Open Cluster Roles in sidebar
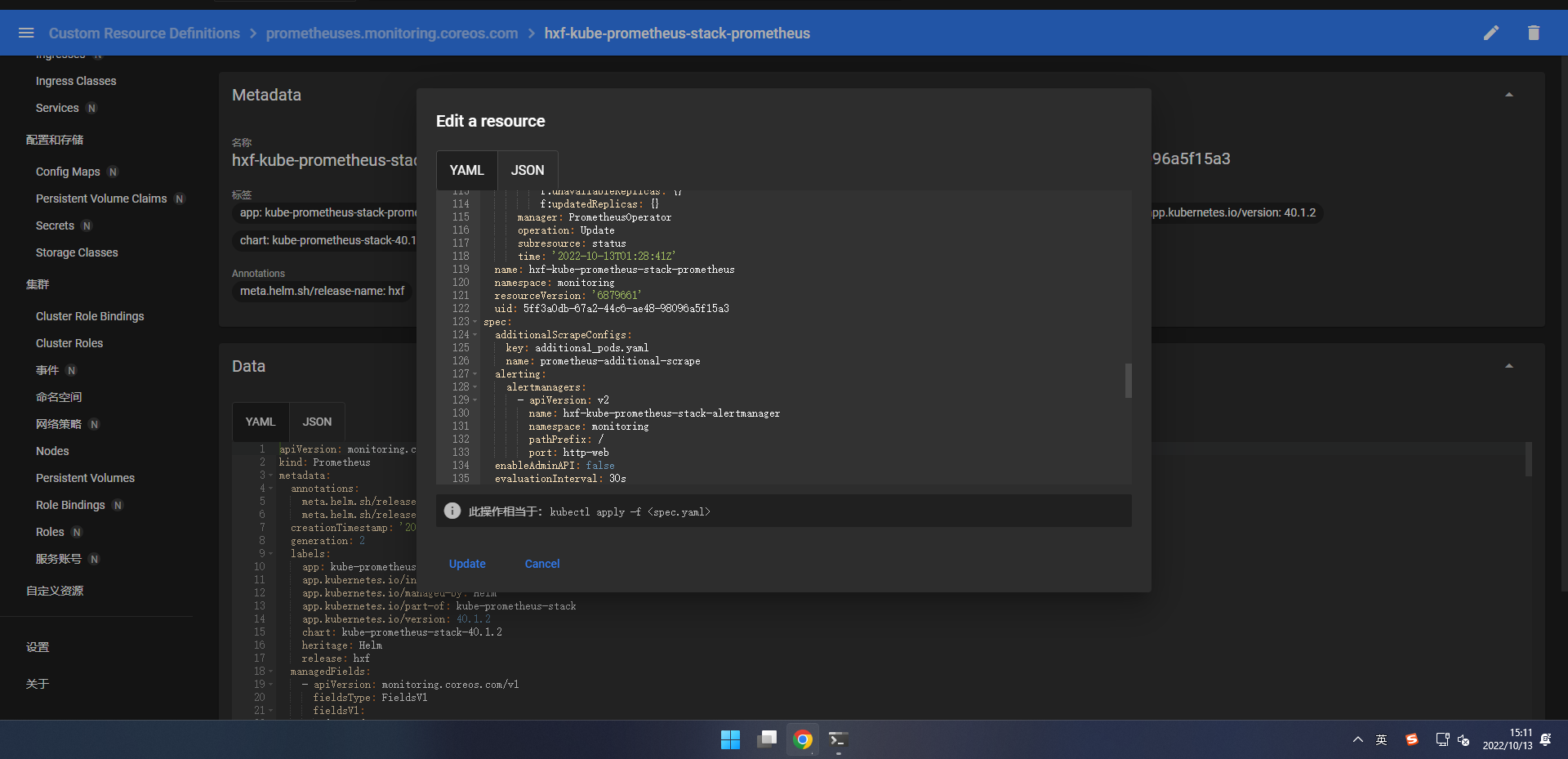The image size is (1568, 759). [69, 343]
